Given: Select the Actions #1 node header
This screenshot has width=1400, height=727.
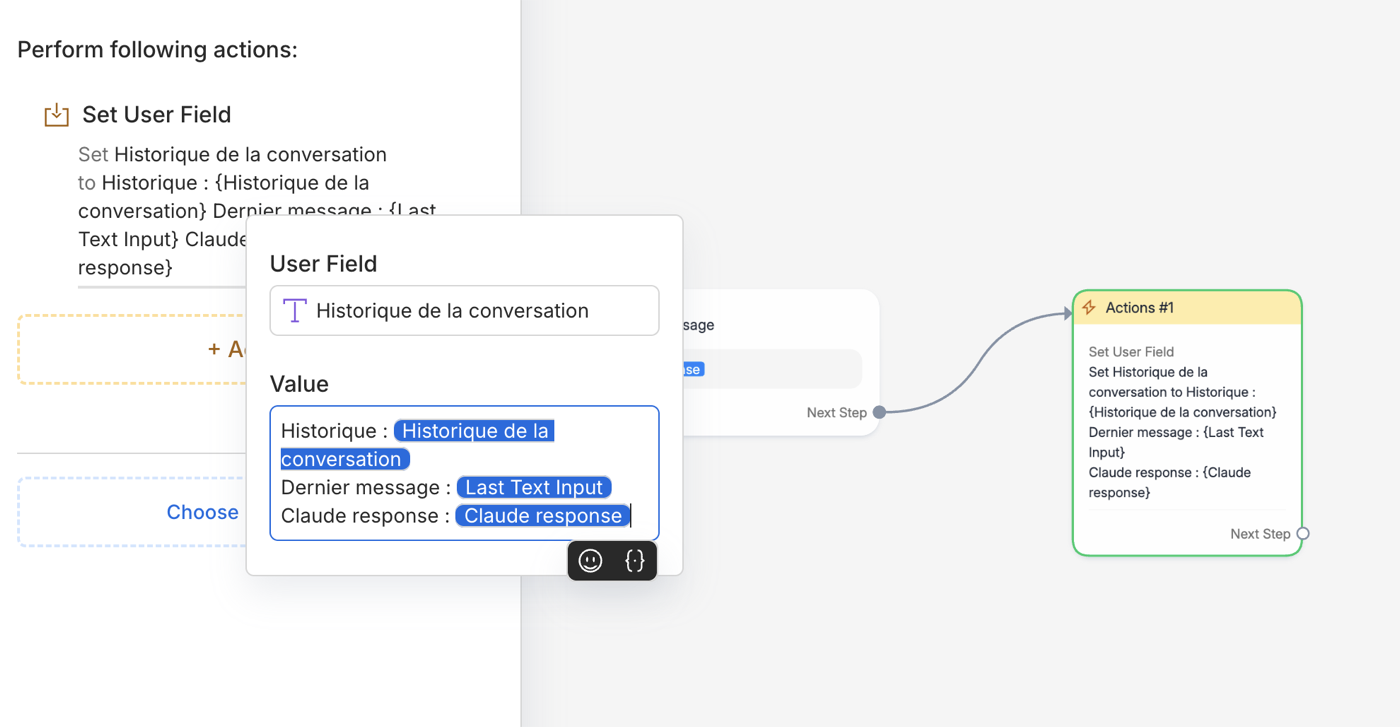Looking at the screenshot, I should [x=1187, y=308].
